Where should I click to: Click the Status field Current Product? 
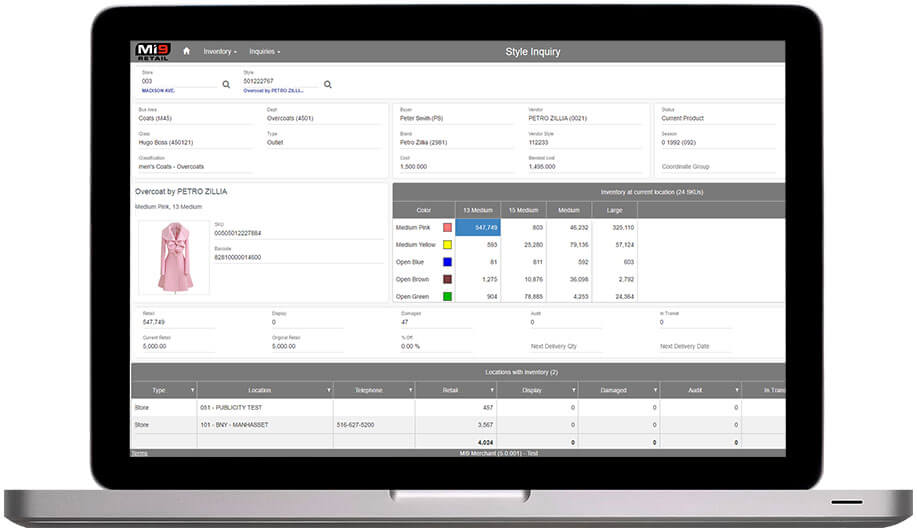(718, 118)
